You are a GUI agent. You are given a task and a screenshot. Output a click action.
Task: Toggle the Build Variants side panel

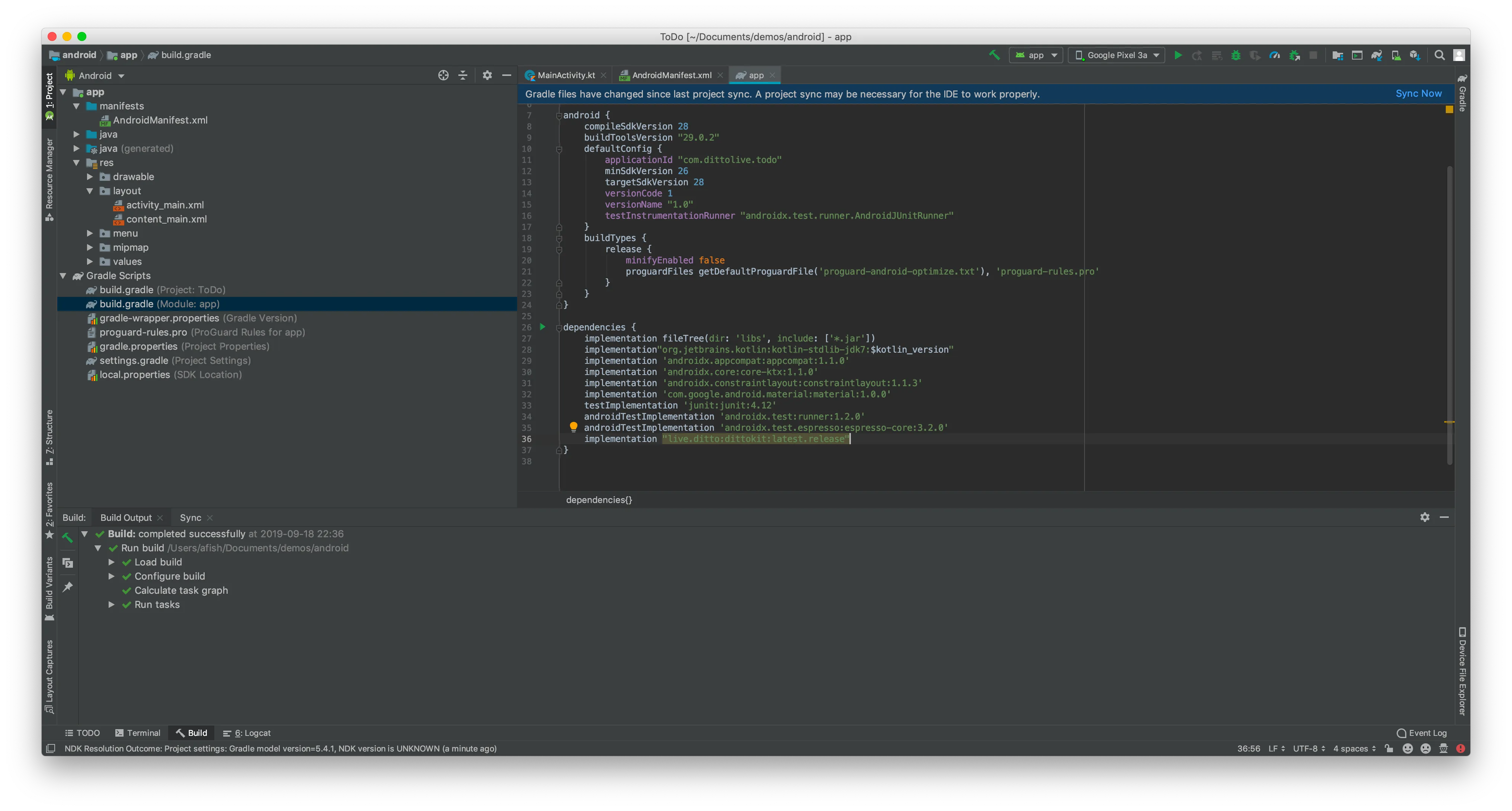click(49, 589)
